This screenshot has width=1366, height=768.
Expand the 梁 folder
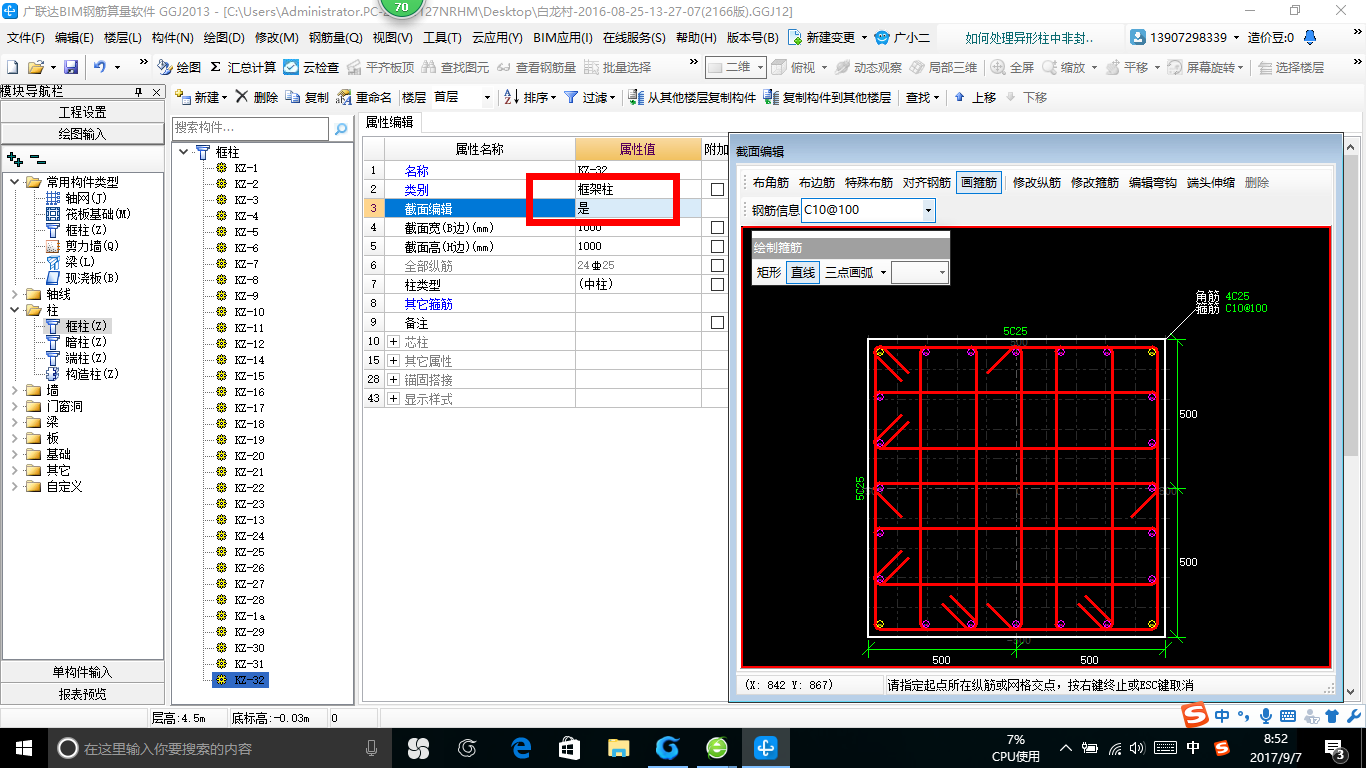(x=13, y=422)
